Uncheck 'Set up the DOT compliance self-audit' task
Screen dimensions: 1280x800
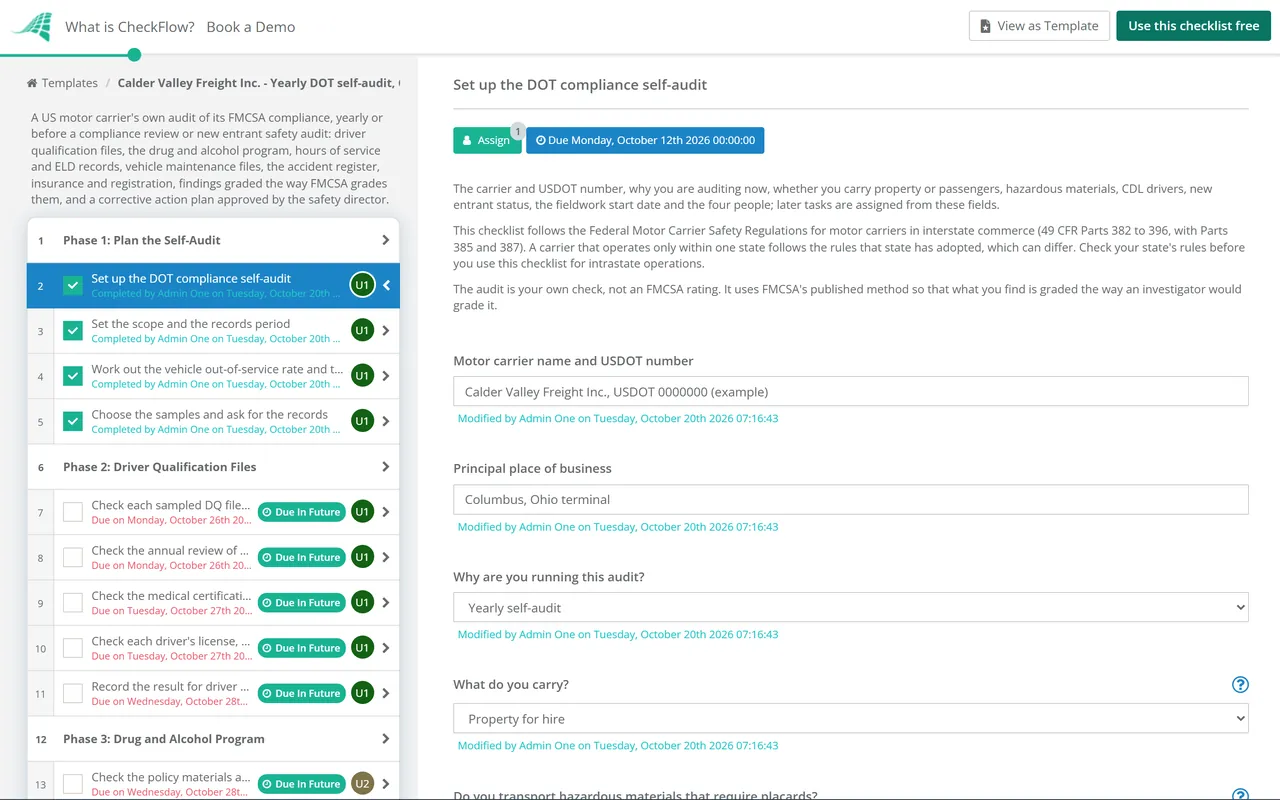(73, 285)
